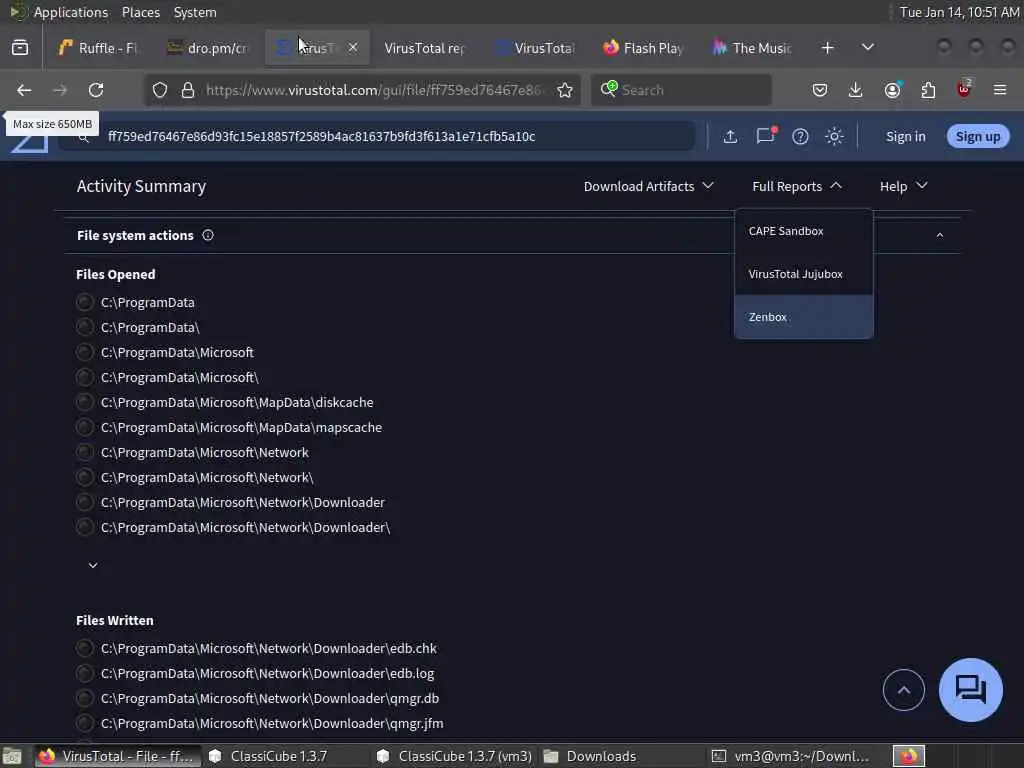
Task: Switch to the Flash Player tab
Action: click(x=643, y=48)
